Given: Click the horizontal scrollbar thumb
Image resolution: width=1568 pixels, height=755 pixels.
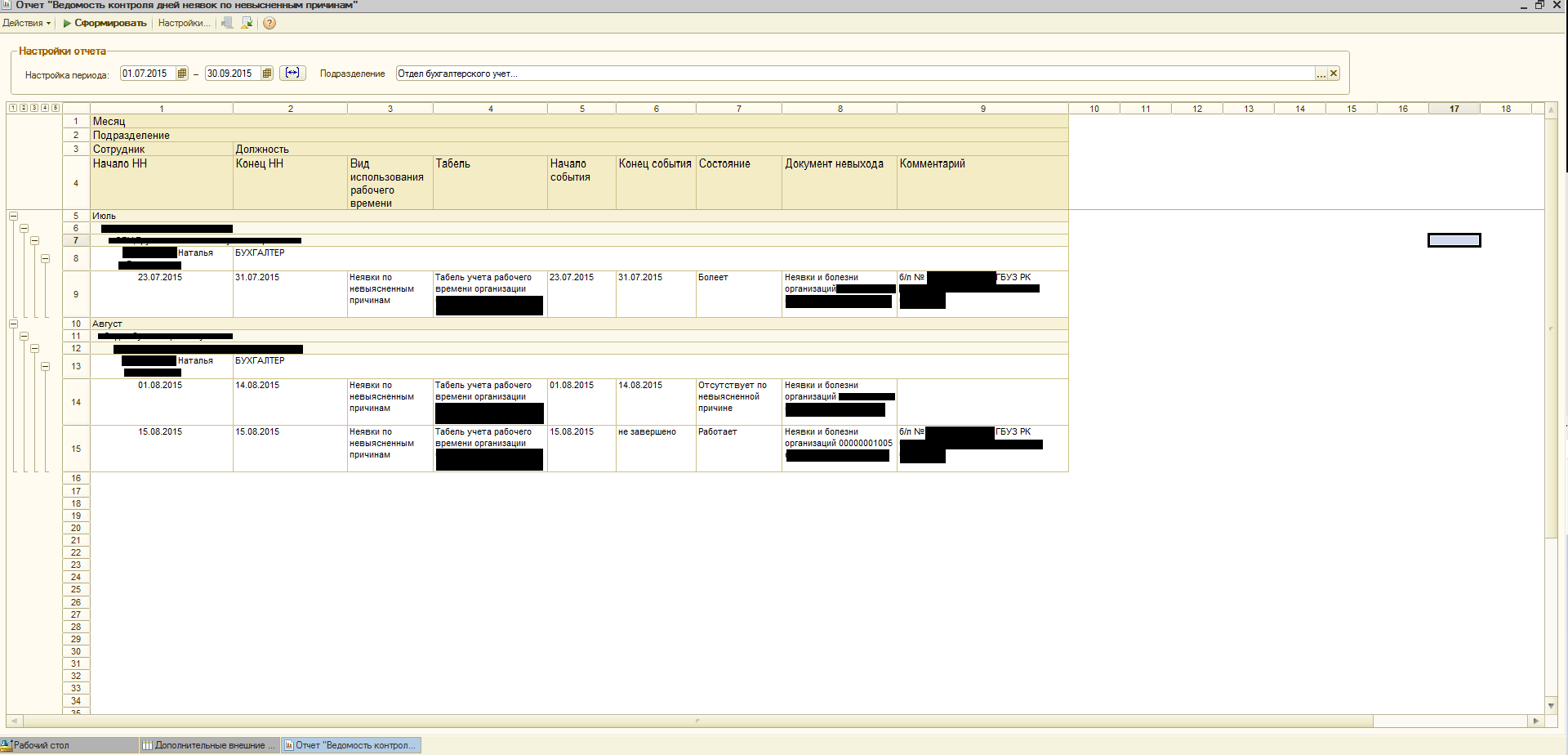Looking at the screenshot, I should pos(698,721).
